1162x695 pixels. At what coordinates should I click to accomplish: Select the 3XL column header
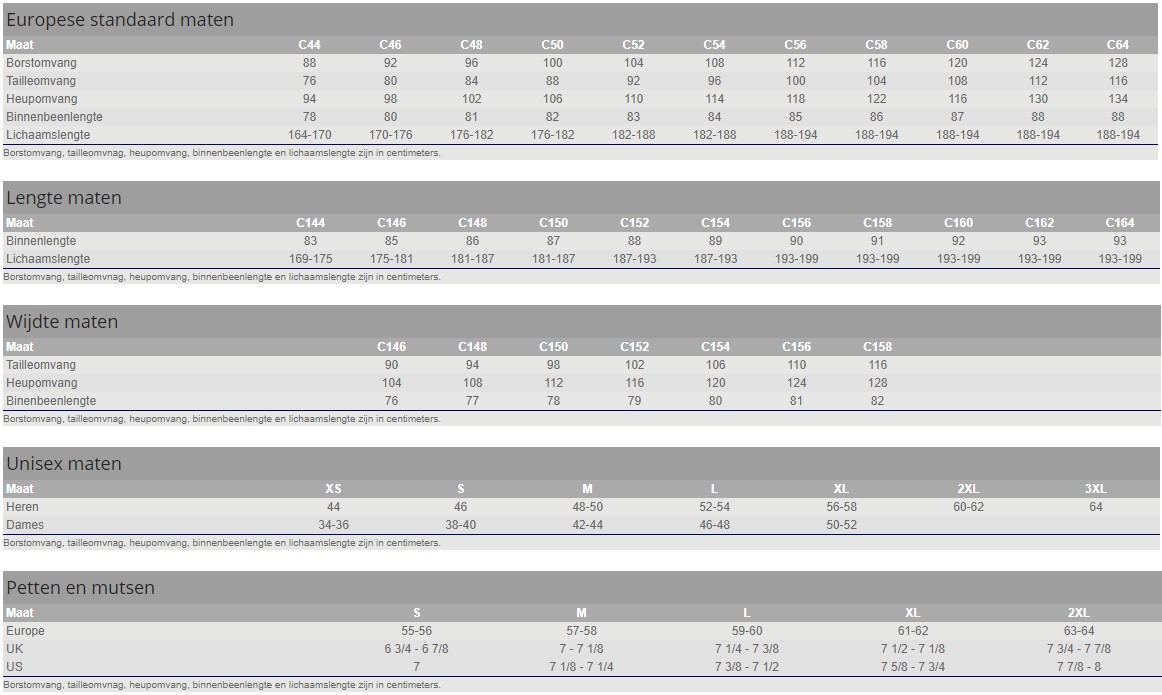(1095, 489)
